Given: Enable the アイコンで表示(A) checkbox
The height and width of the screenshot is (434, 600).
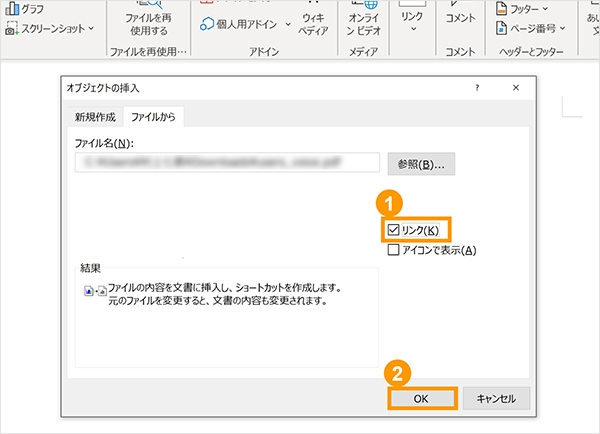Looking at the screenshot, I should (393, 250).
